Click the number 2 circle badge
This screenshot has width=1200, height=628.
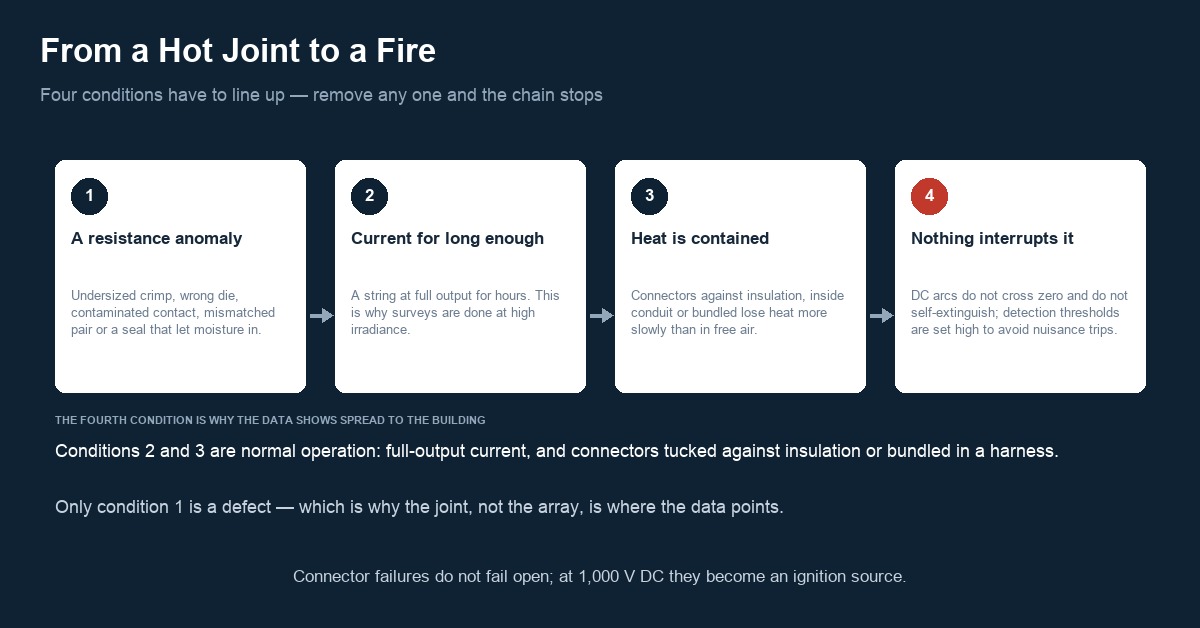coord(369,196)
